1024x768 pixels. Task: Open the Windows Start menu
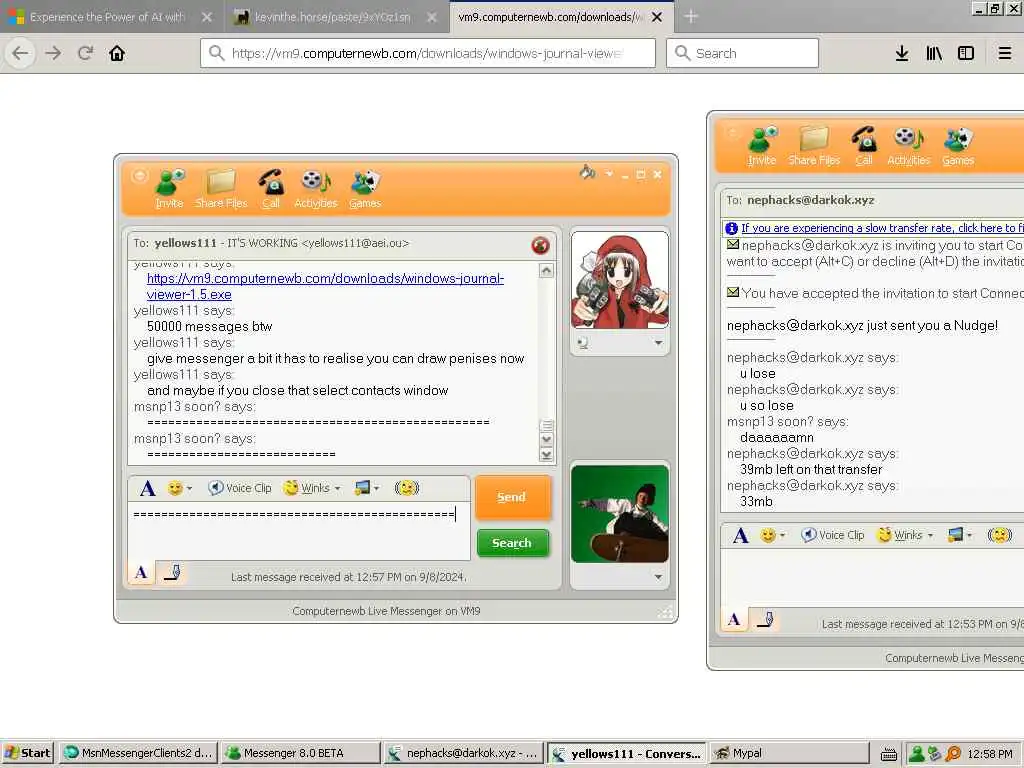[x=27, y=753]
